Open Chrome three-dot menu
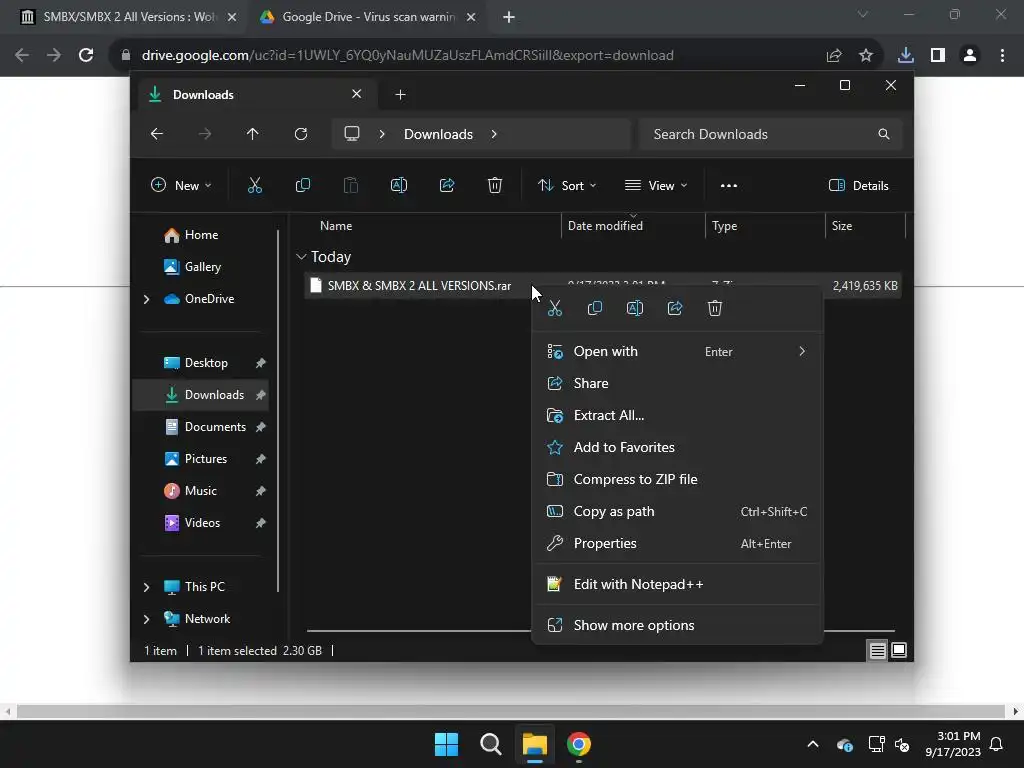Image resolution: width=1024 pixels, height=768 pixels. pos(1002,56)
